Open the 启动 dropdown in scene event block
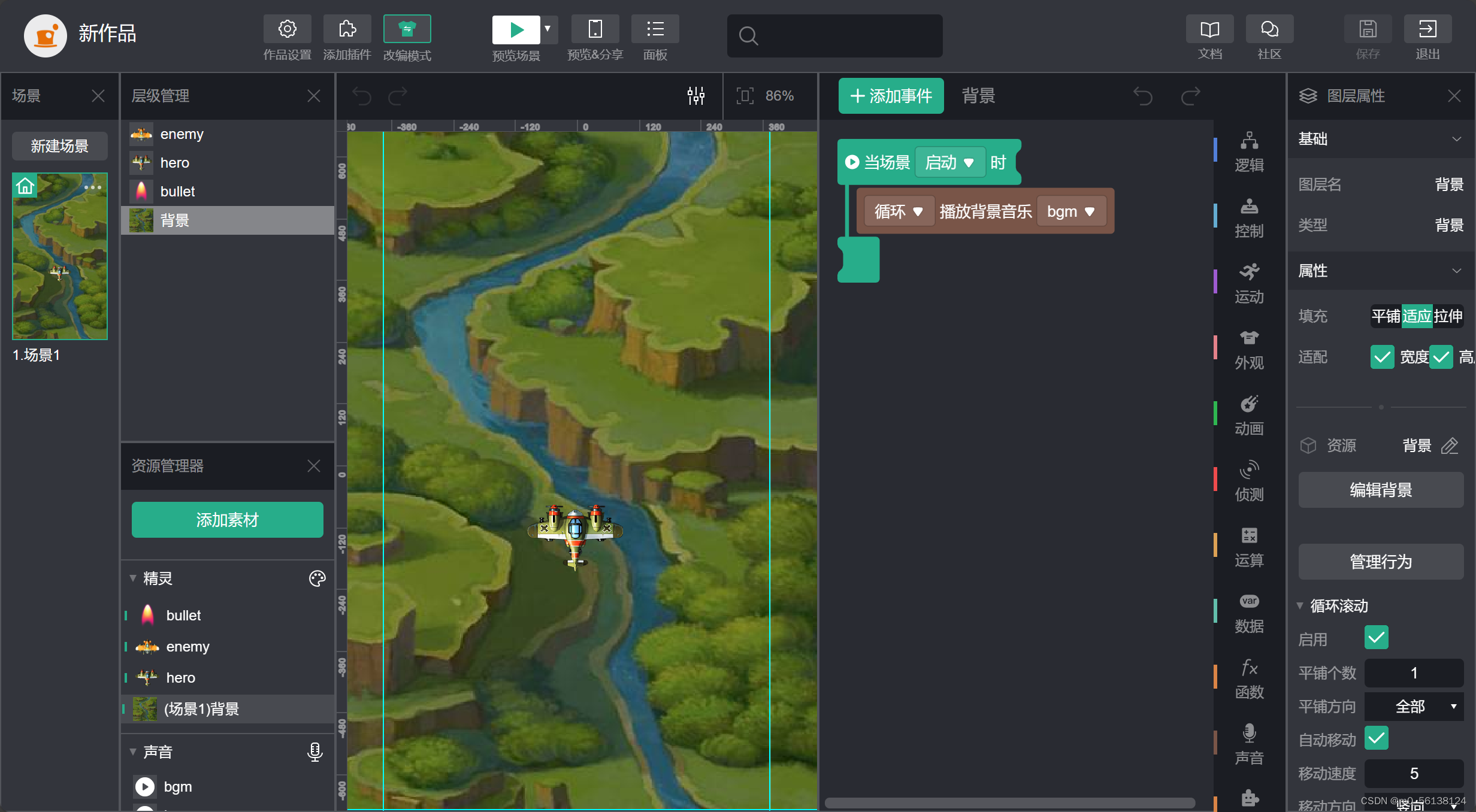Screen dimensions: 1476x812 point(949,162)
